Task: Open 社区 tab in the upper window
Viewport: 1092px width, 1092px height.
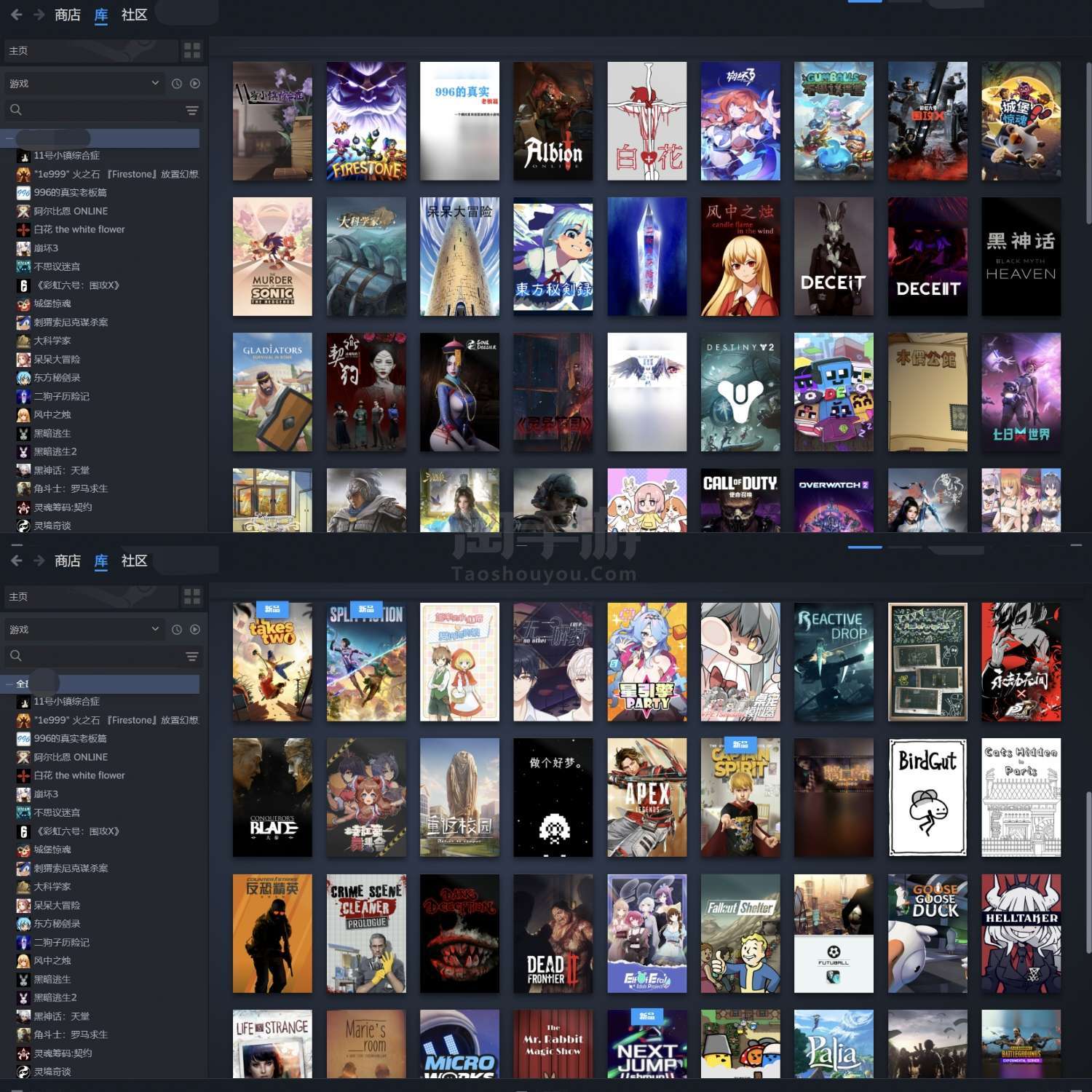Action: point(135,15)
